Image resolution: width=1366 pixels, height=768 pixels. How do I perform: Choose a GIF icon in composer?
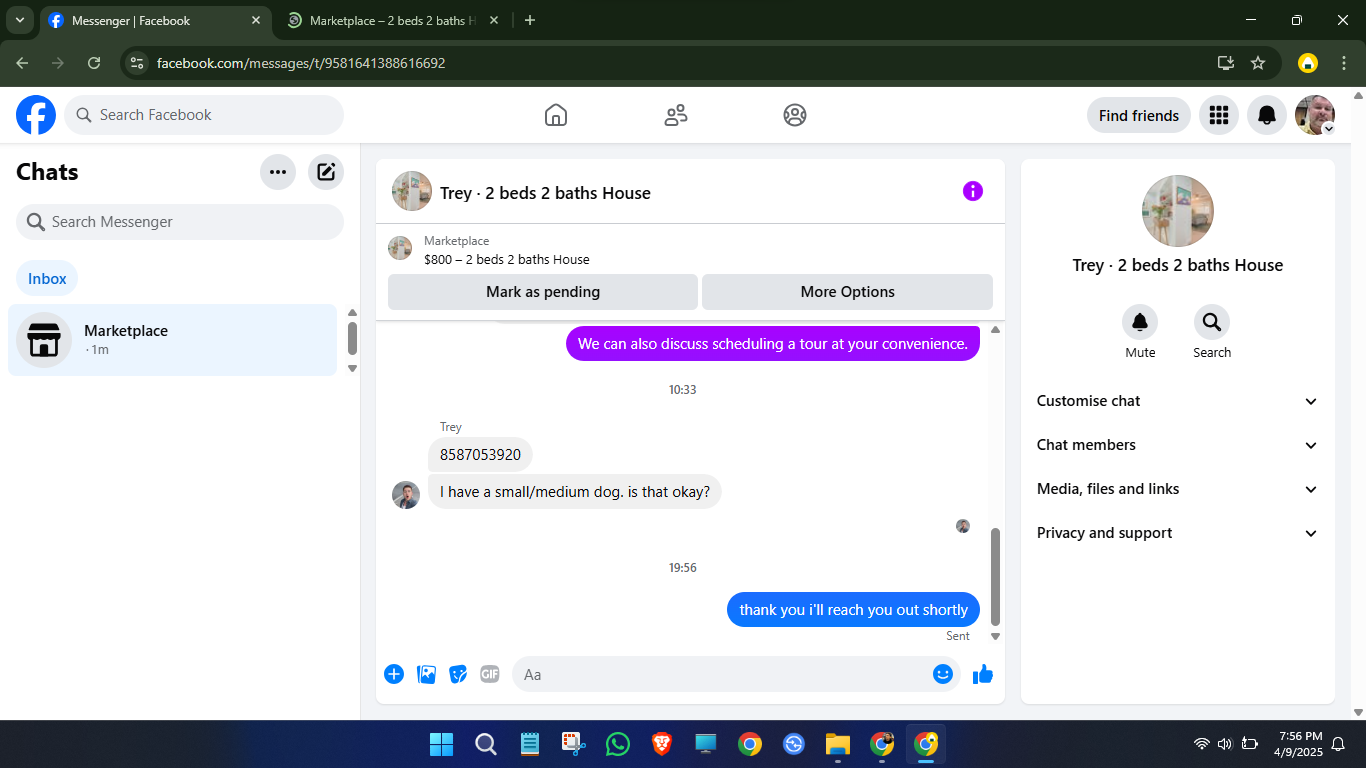(x=490, y=674)
